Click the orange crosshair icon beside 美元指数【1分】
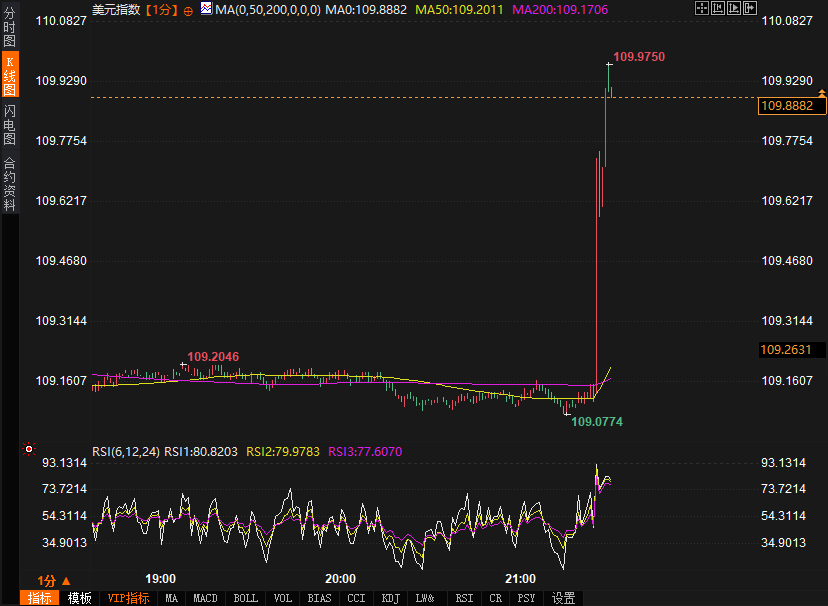 tap(188, 10)
